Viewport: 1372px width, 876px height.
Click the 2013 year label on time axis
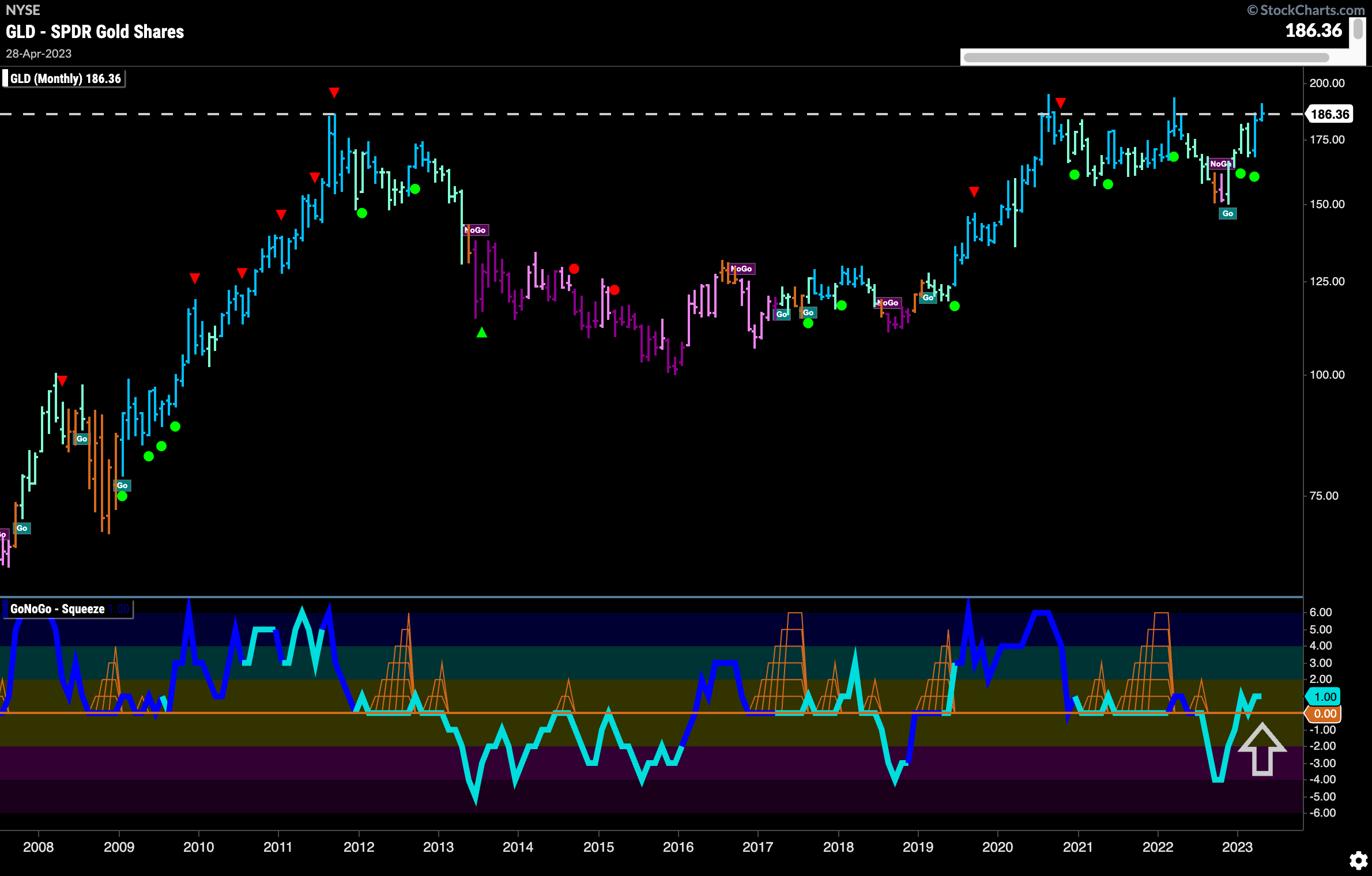pos(439,847)
